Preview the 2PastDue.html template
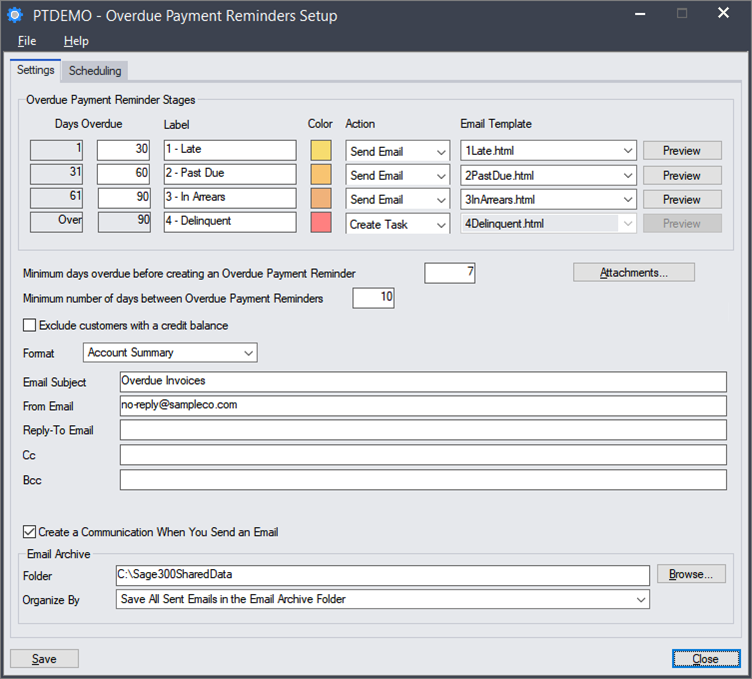Viewport: 752px width, 679px height. (x=681, y=175)
